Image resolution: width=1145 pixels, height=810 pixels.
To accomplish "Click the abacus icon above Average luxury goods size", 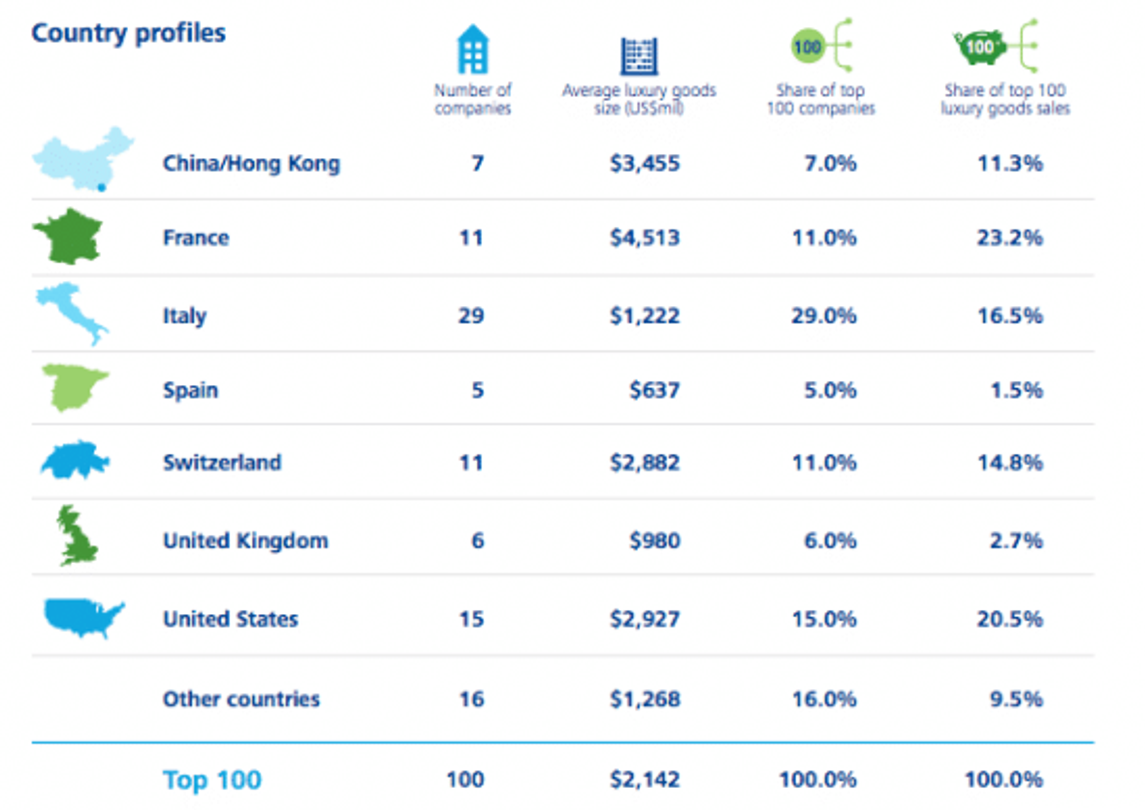I will click(x=639, y=56).
